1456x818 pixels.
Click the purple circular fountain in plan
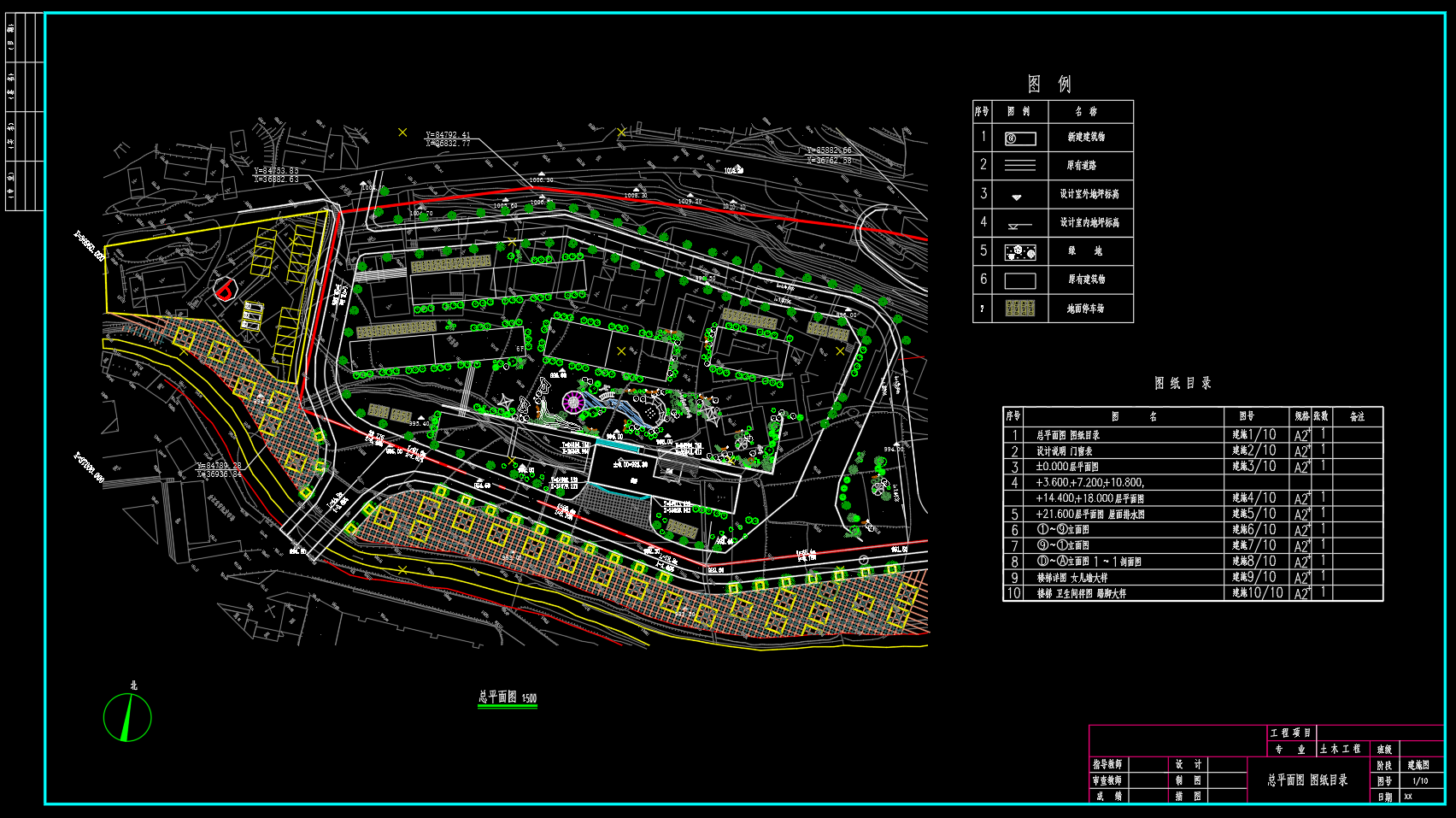[x=573, y=402]
